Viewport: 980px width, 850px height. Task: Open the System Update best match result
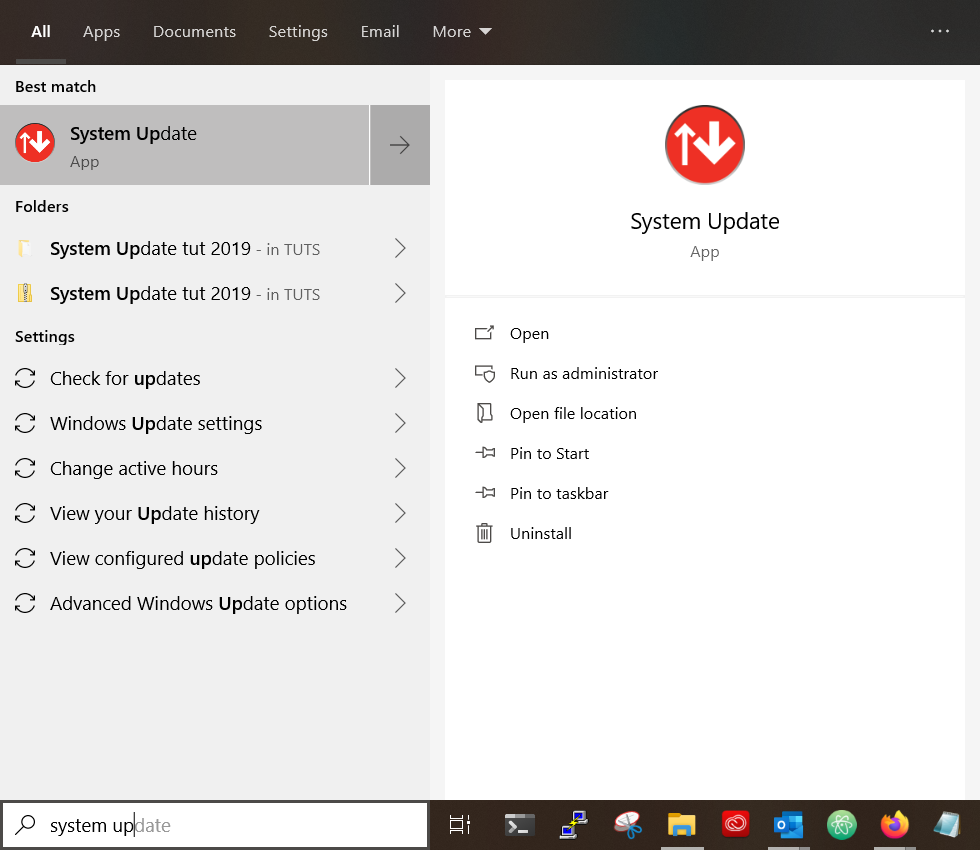tap(184, 145)
